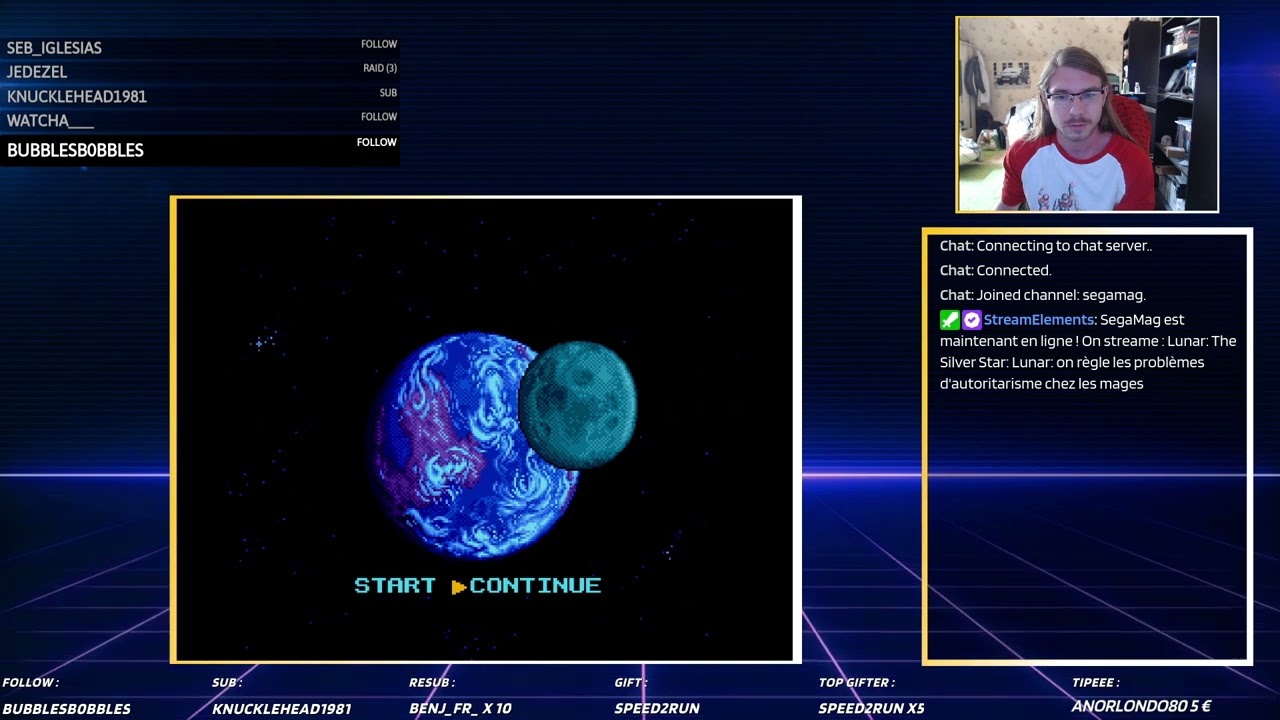
Task: Click the 'Chat: Connected.' line
Action: [995, 271]
